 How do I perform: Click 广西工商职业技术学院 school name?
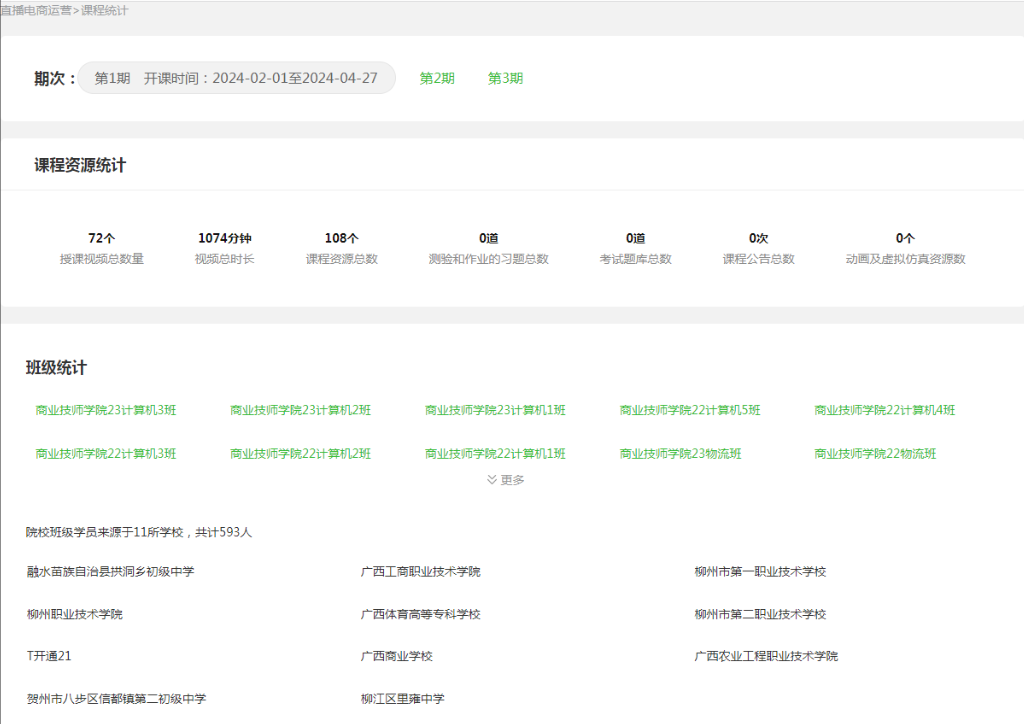click(420, 572)
